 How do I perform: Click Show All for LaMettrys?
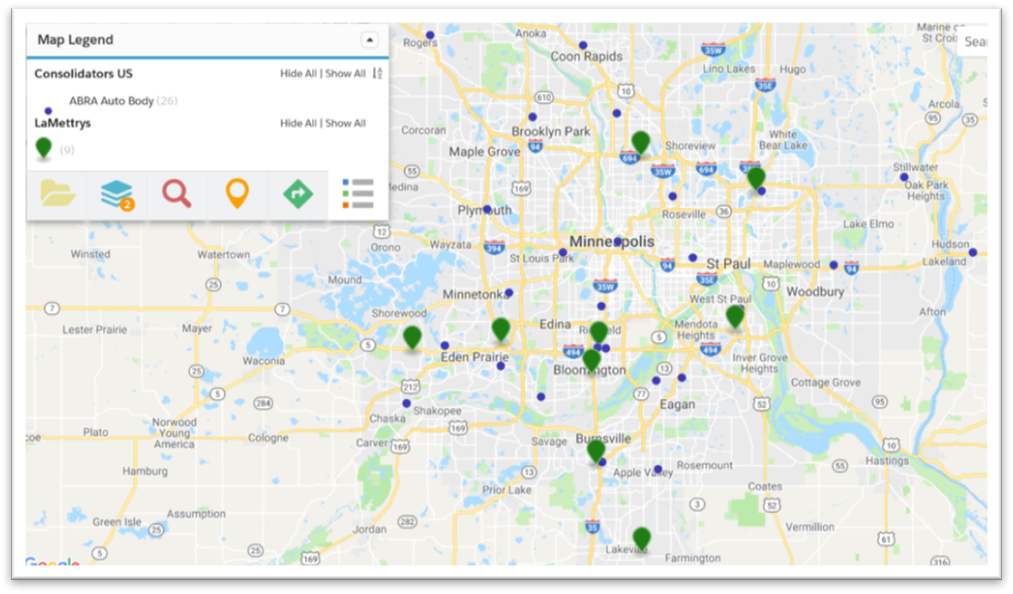(x=345, y=123)
